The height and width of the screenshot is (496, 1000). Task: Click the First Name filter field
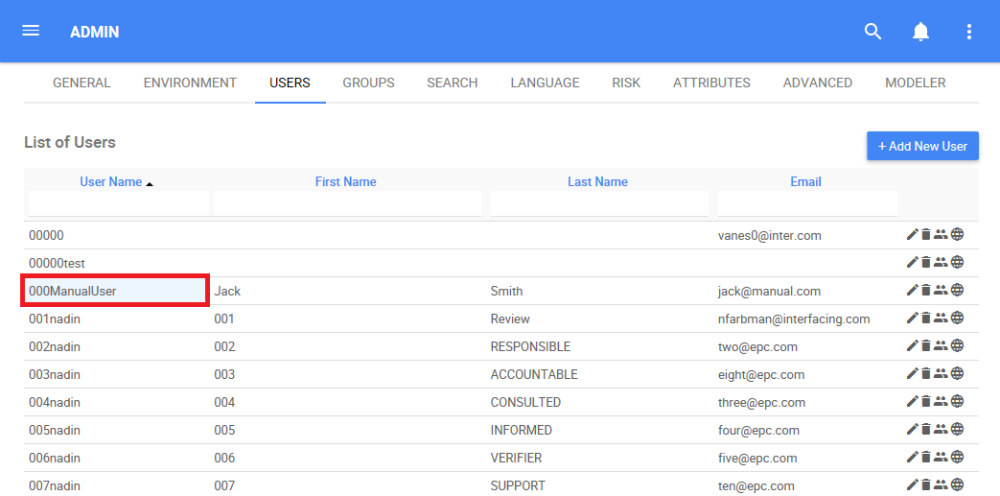[347, 204]
